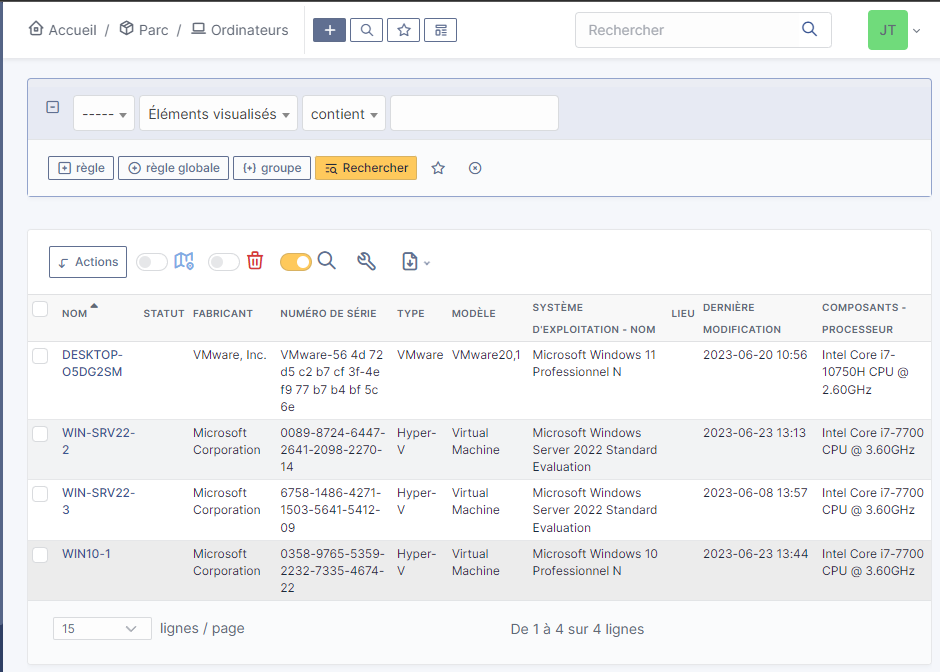Viewport: 940px width, 672px height.
Task: Click the global Rechercher search field
Action: click(690, 30)
